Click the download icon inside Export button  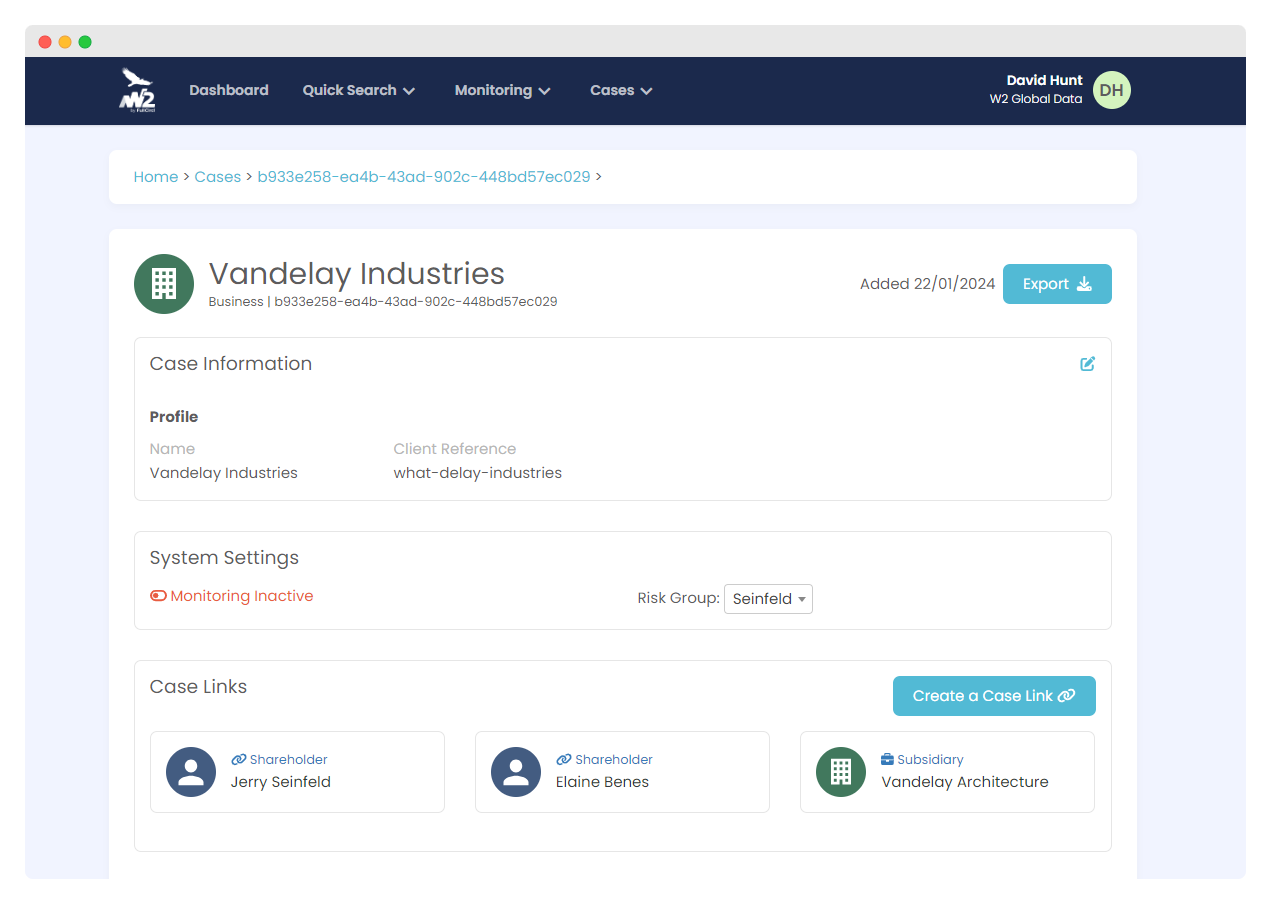tap(1085, 284)
